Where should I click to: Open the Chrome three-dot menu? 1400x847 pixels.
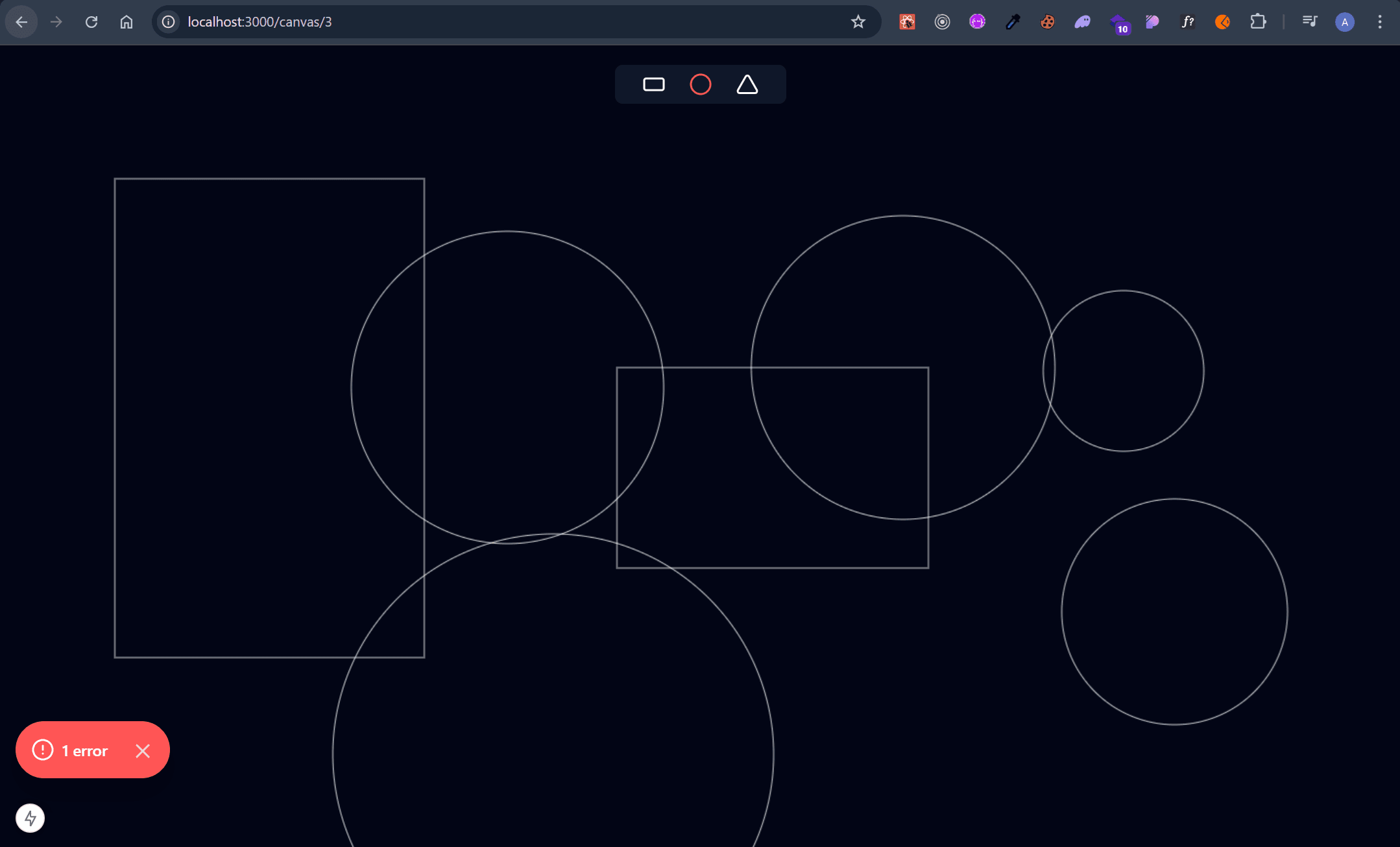[x=1379, y=22]
